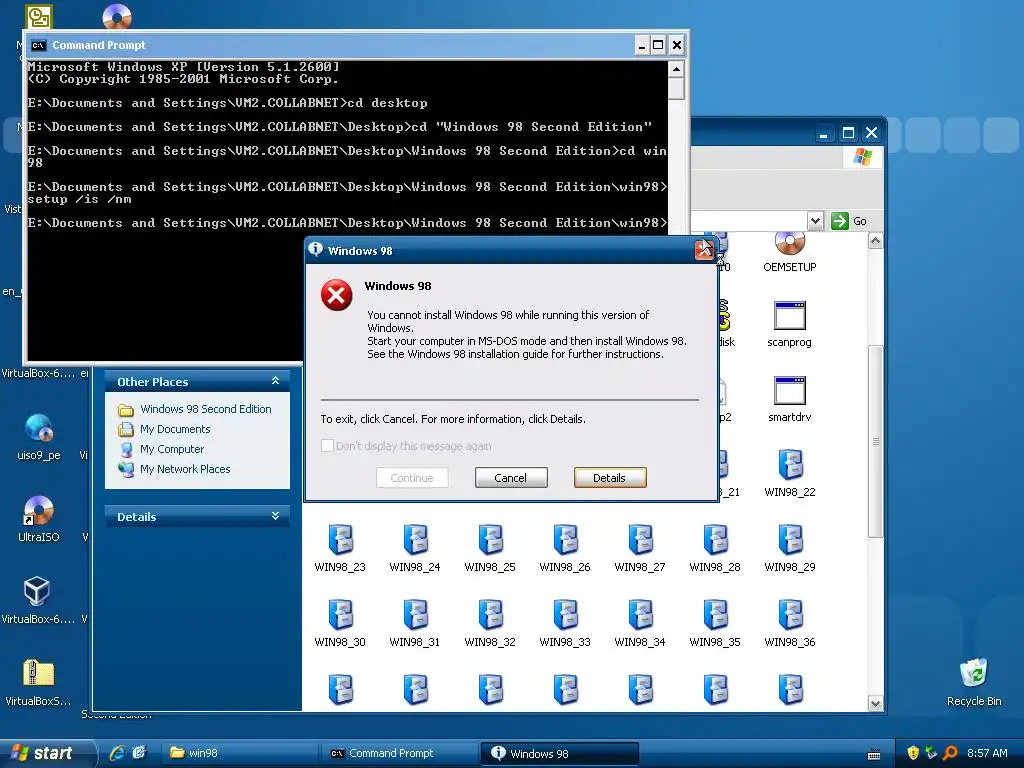Viewport: 1024px width, 768px height.
Task: Open Windows 98 Second Edition link
Action: [x=206, y=409]
